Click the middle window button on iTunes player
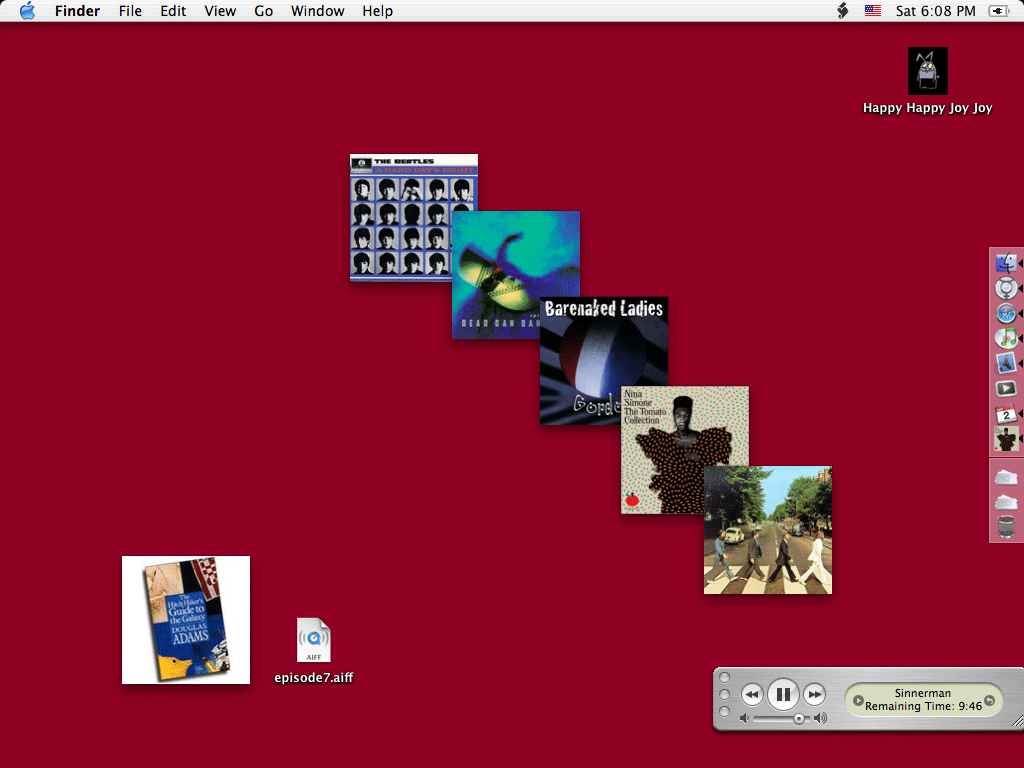The width and height of the screenshot is (1024, 768). (724, 694)
